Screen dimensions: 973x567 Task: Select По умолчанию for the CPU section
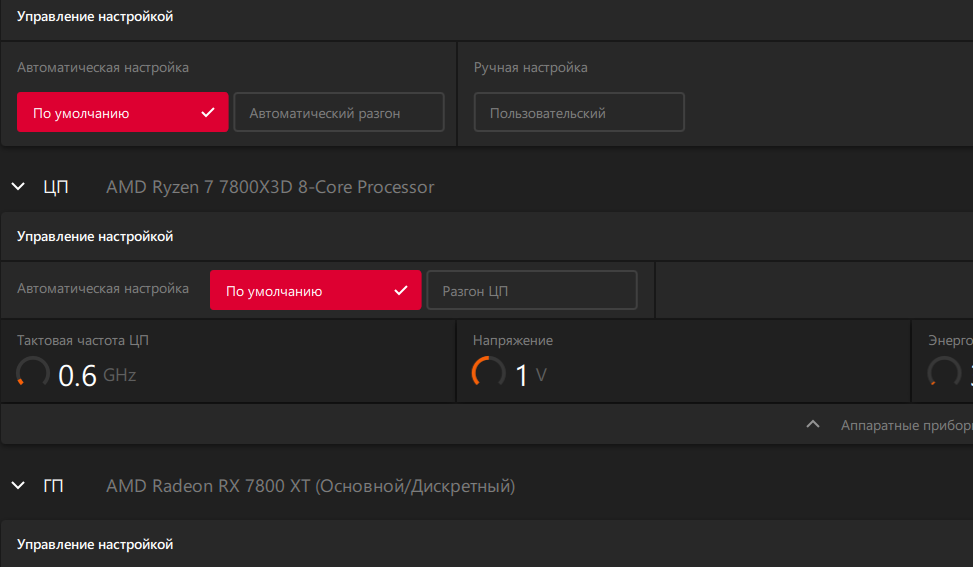(315, 290)
